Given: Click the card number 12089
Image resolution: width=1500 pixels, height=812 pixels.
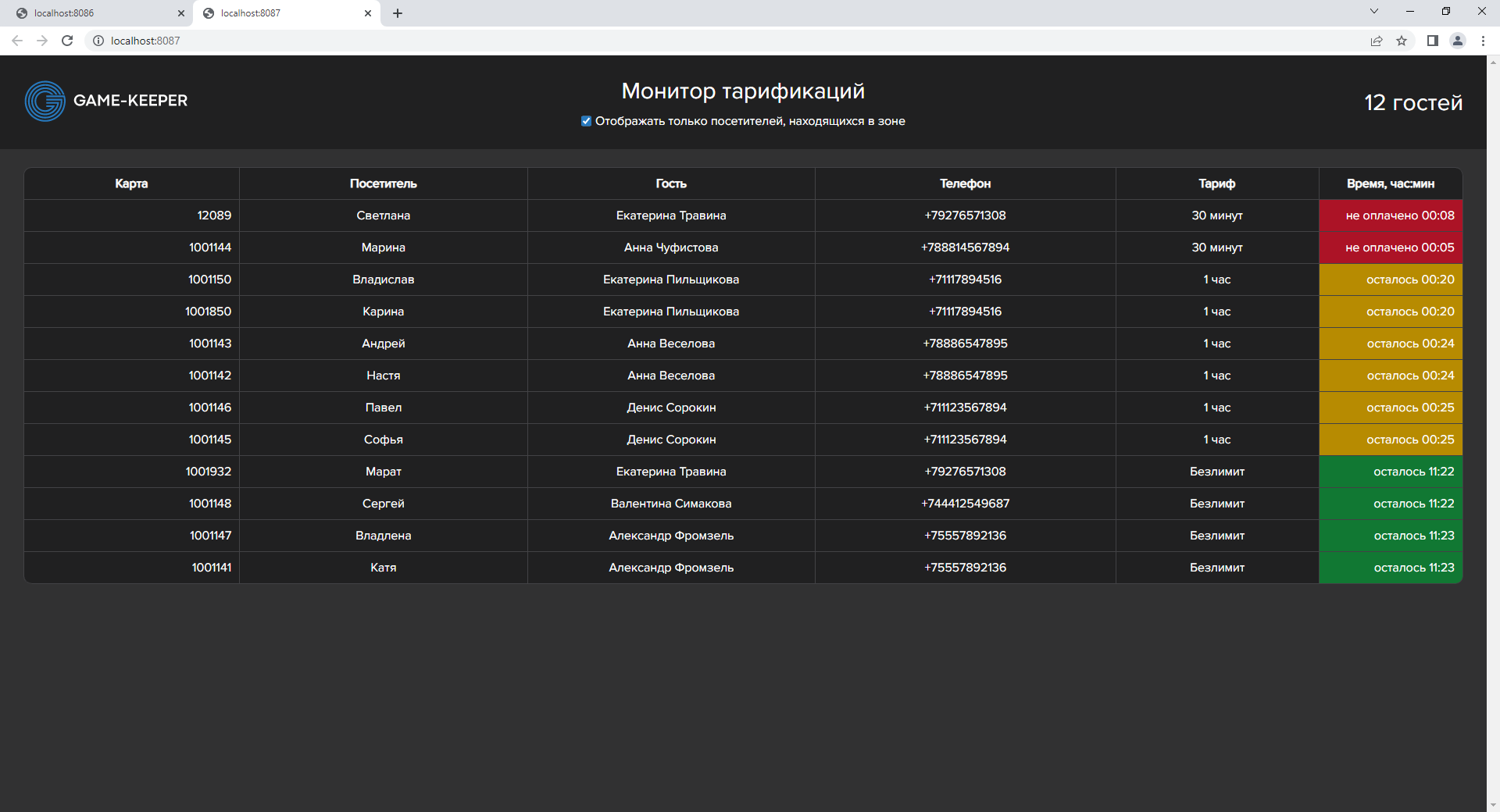Looking at the screenshot, I should point(214,215).
